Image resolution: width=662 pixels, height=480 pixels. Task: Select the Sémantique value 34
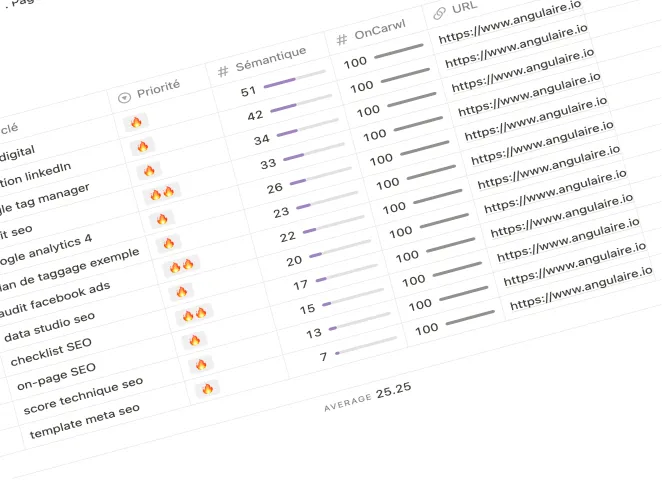(262, 139)
